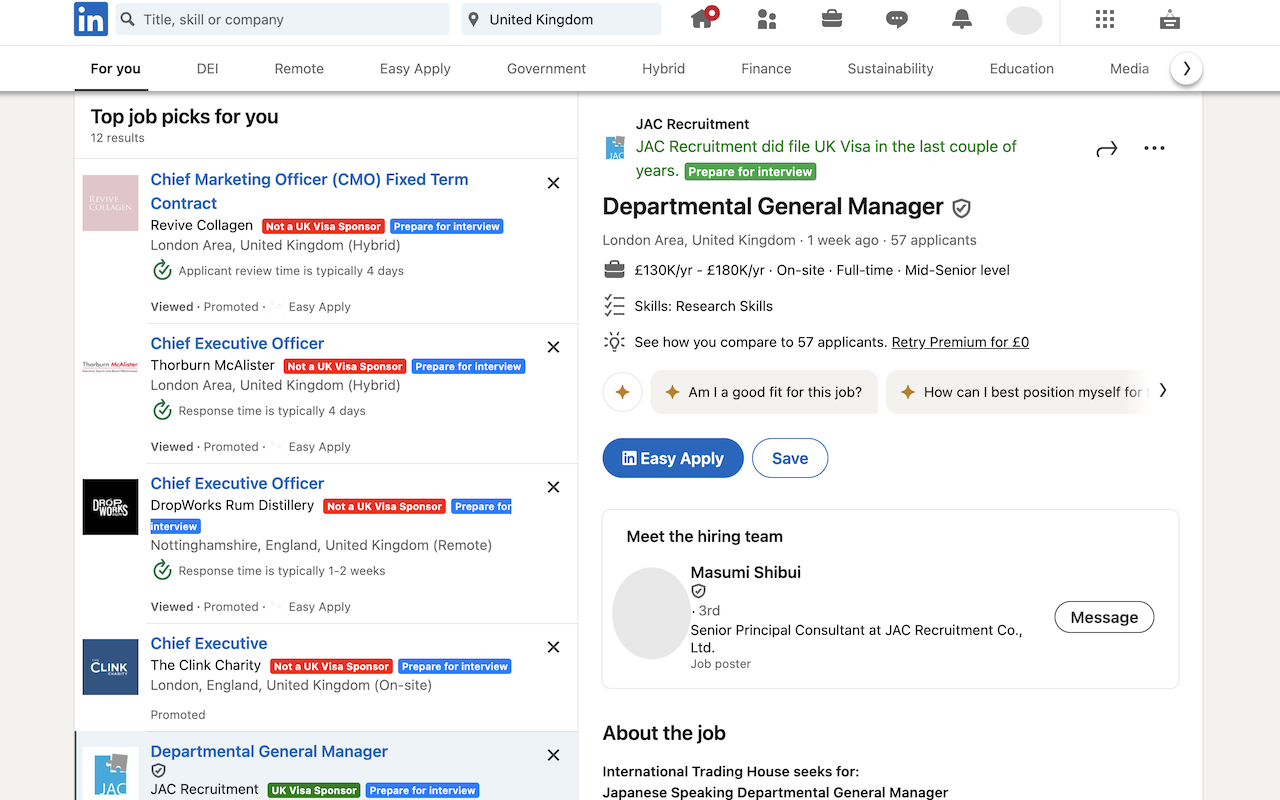This screenshot has height=800, width=1280.
Task: Go to Home feed icon
Action: point(703,18)
